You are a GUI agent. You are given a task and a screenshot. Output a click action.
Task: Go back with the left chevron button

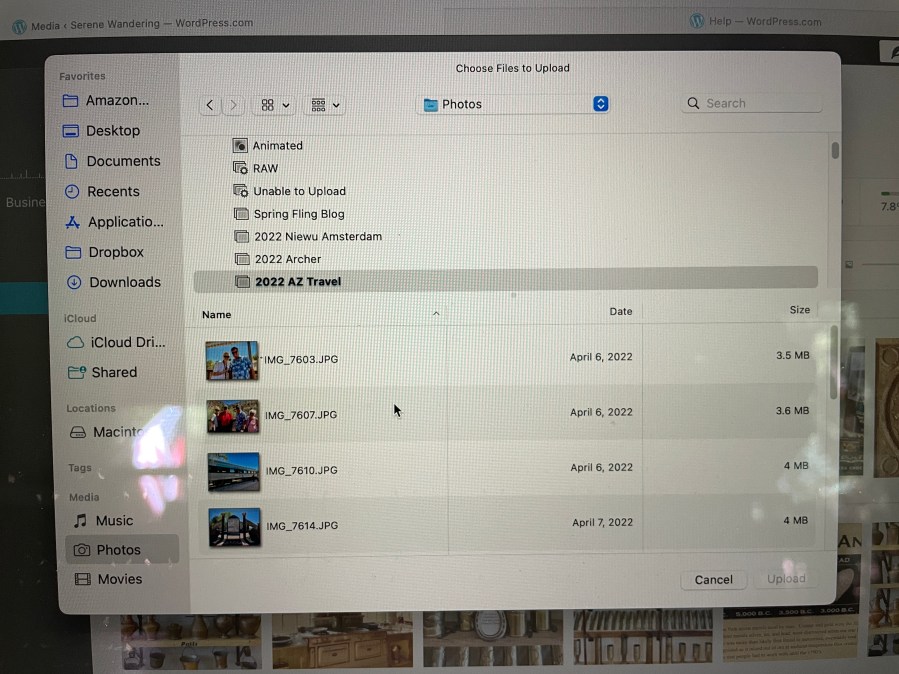pyautogui.click(x=210, y=105)
